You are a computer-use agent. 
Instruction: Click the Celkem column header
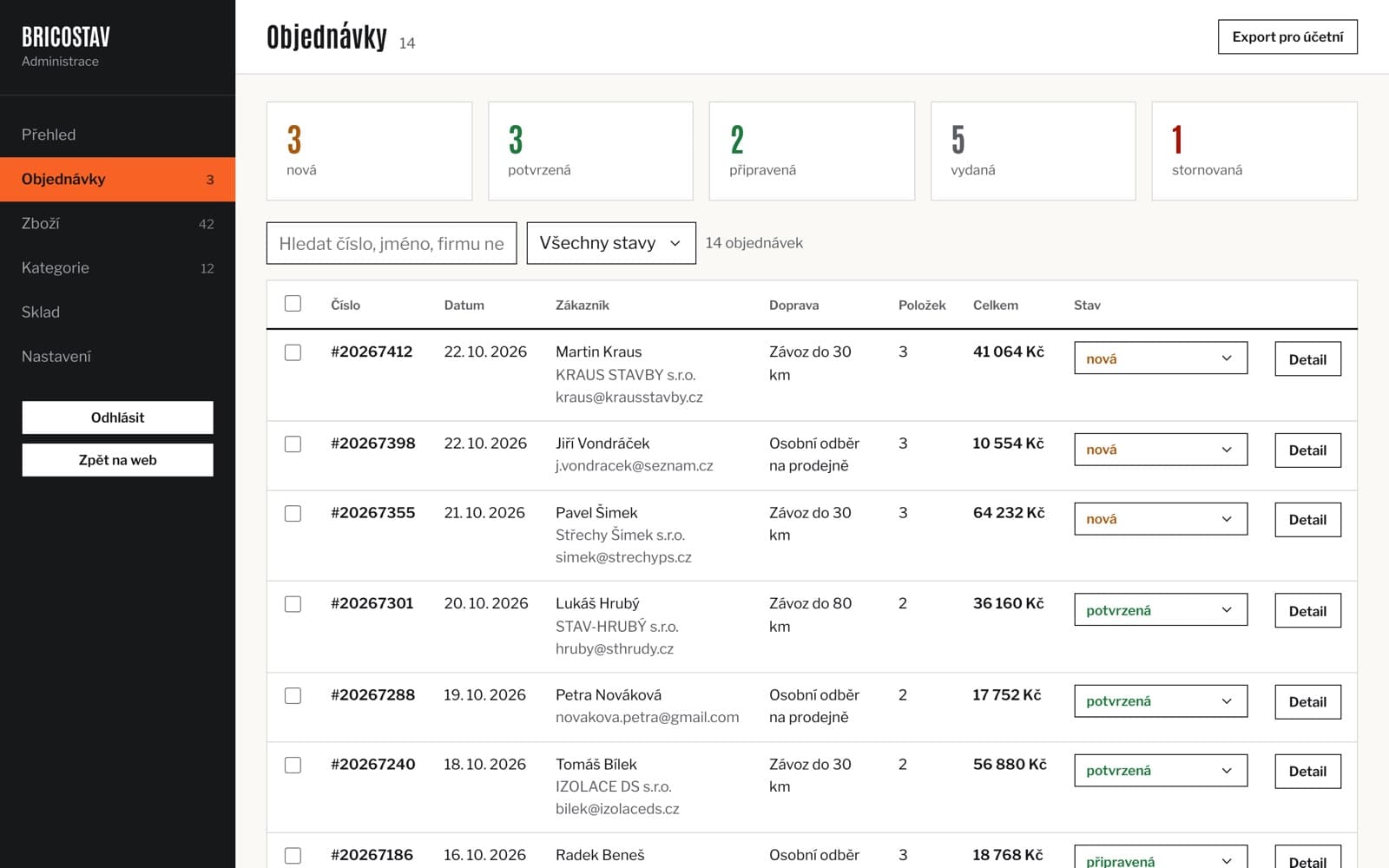click(x=995, y=305)
